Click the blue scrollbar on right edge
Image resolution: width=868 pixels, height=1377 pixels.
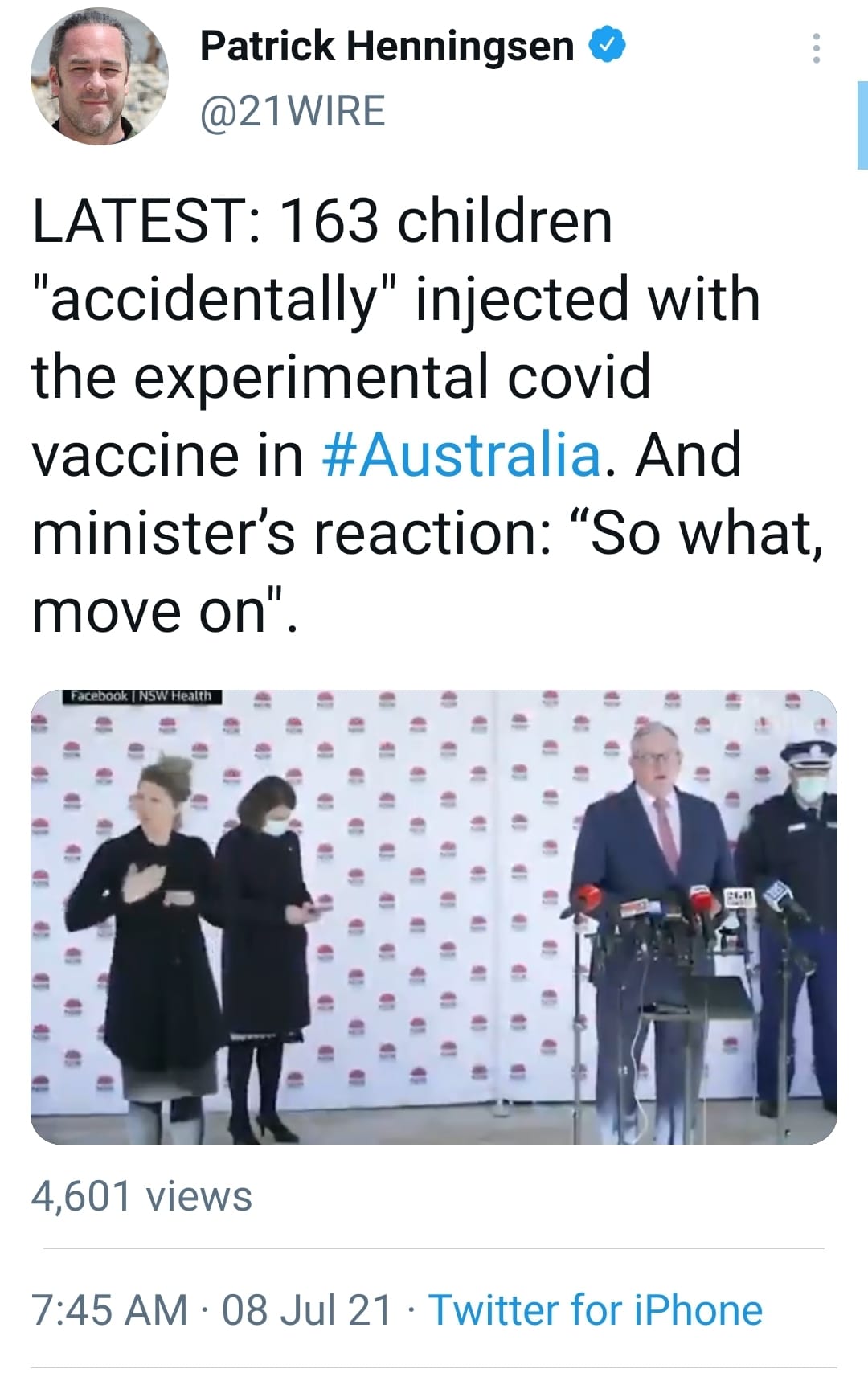[862, 125]
